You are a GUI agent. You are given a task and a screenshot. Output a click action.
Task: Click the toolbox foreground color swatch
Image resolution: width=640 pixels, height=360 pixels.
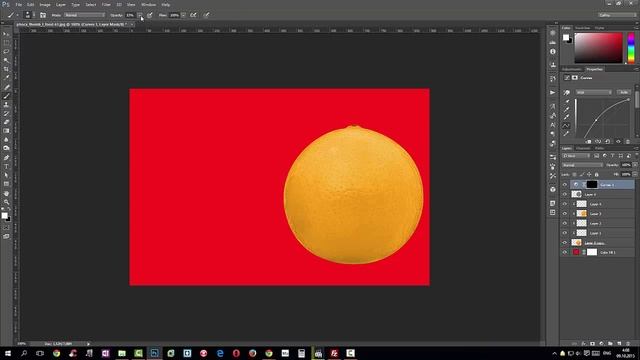click(x=4, y=215)
